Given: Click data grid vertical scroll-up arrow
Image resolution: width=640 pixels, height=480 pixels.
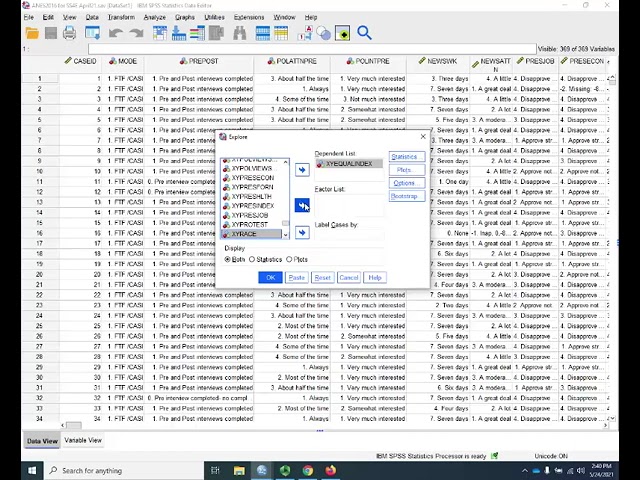Looking at the screenshot, I should coord(612,77).
